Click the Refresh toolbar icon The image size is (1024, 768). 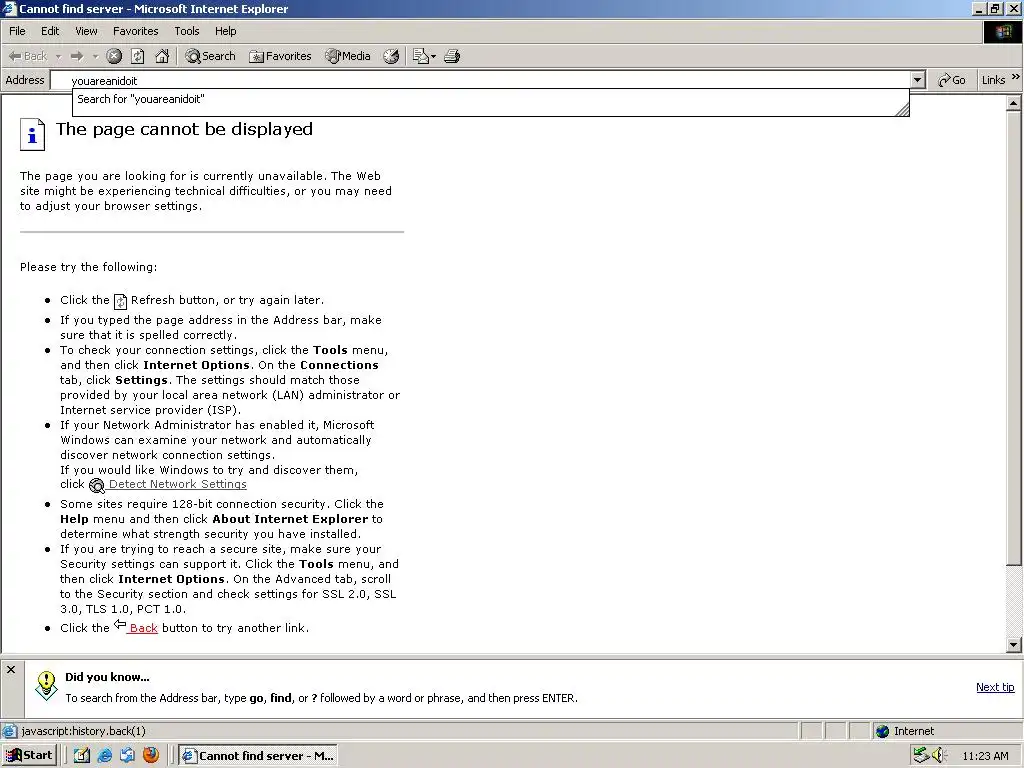pos(138,56)
